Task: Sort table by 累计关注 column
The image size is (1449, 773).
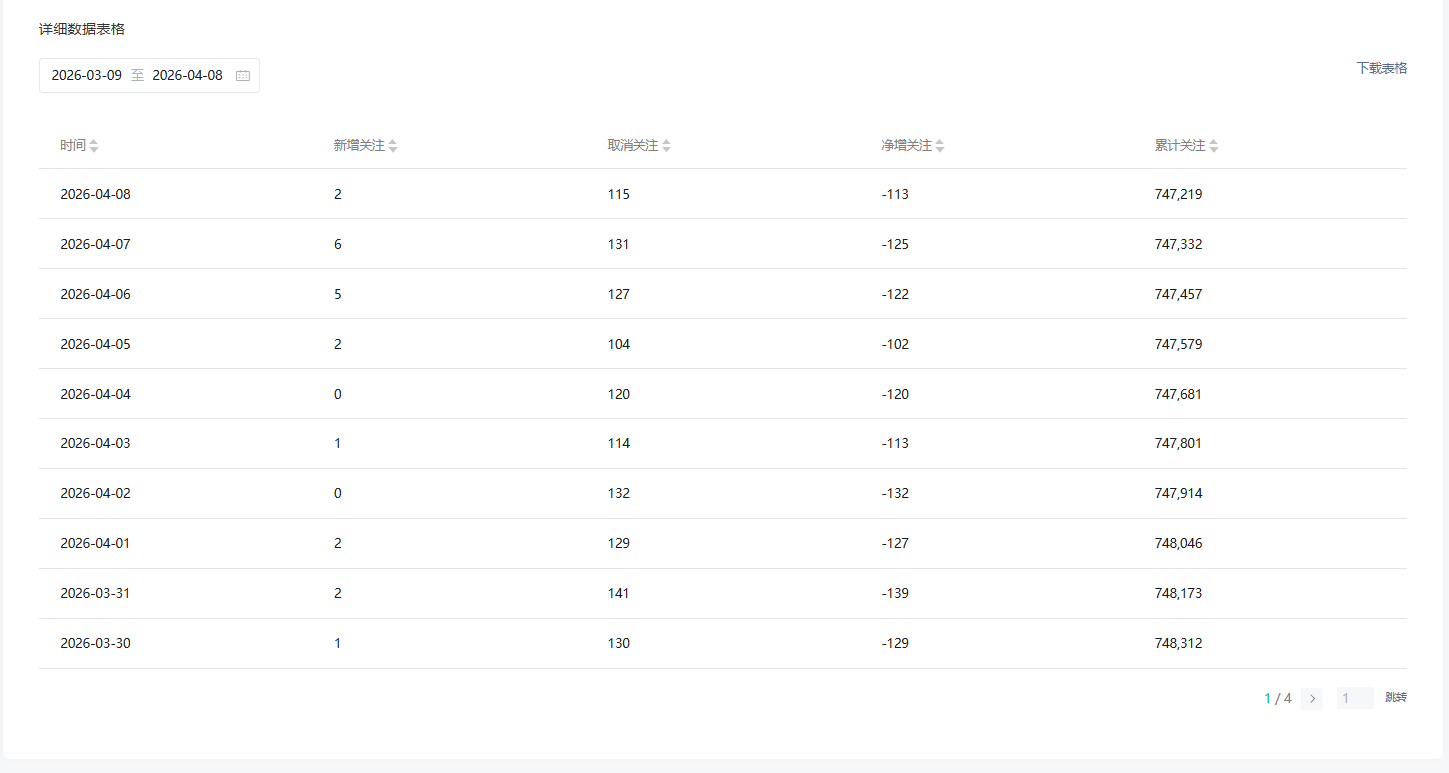Action: click(1214, 146)
